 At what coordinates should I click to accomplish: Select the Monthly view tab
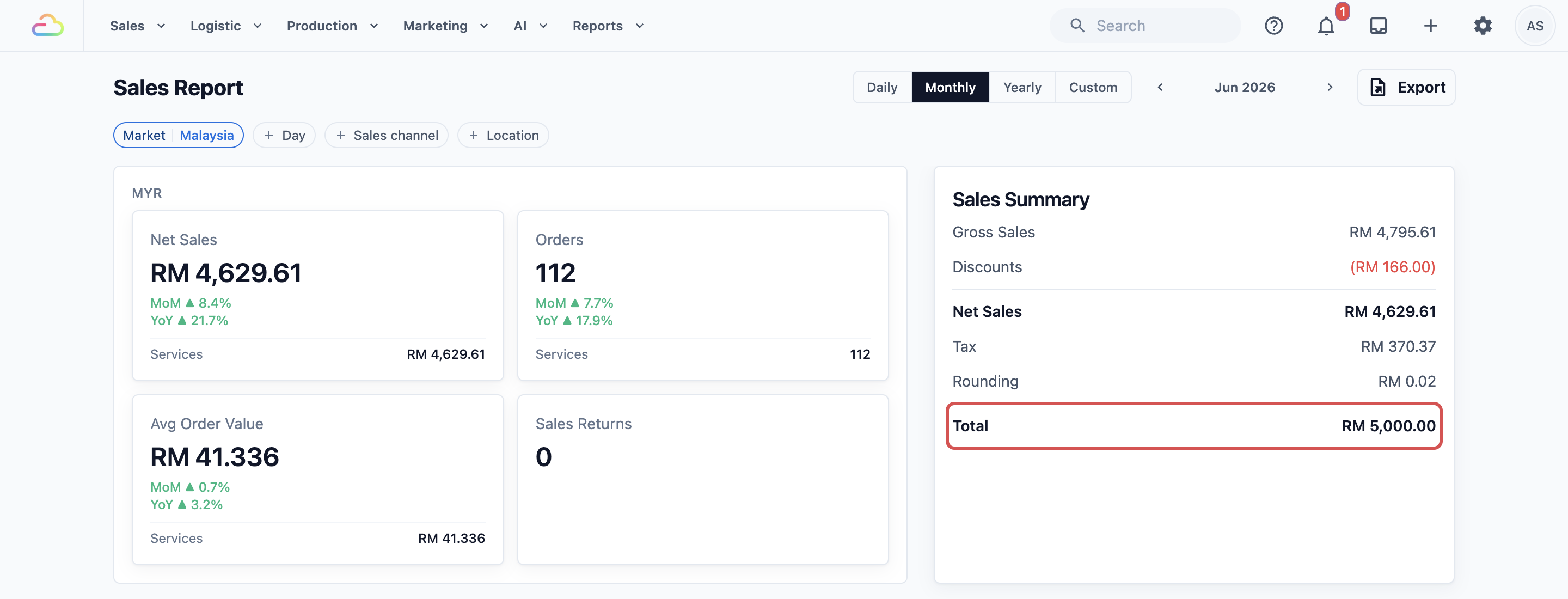pos(950,87)
